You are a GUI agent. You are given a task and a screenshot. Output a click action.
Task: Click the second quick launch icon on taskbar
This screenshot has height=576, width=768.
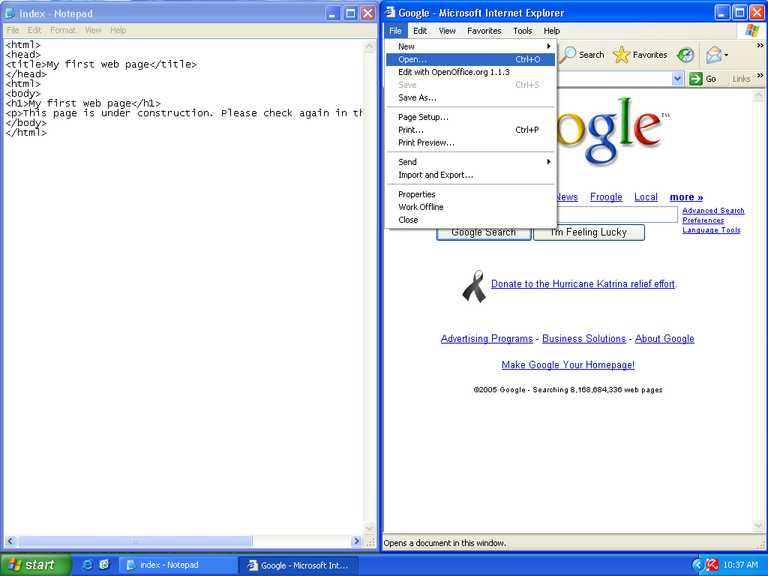104,565
